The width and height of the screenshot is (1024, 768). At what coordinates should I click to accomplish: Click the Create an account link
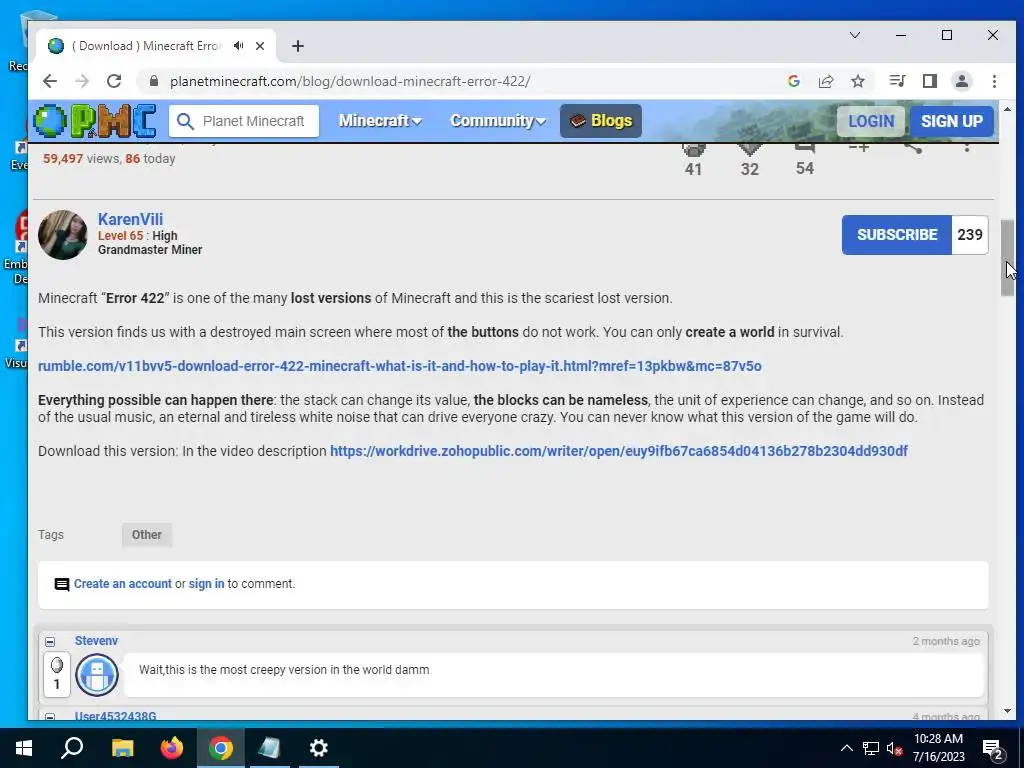[123, 584]
